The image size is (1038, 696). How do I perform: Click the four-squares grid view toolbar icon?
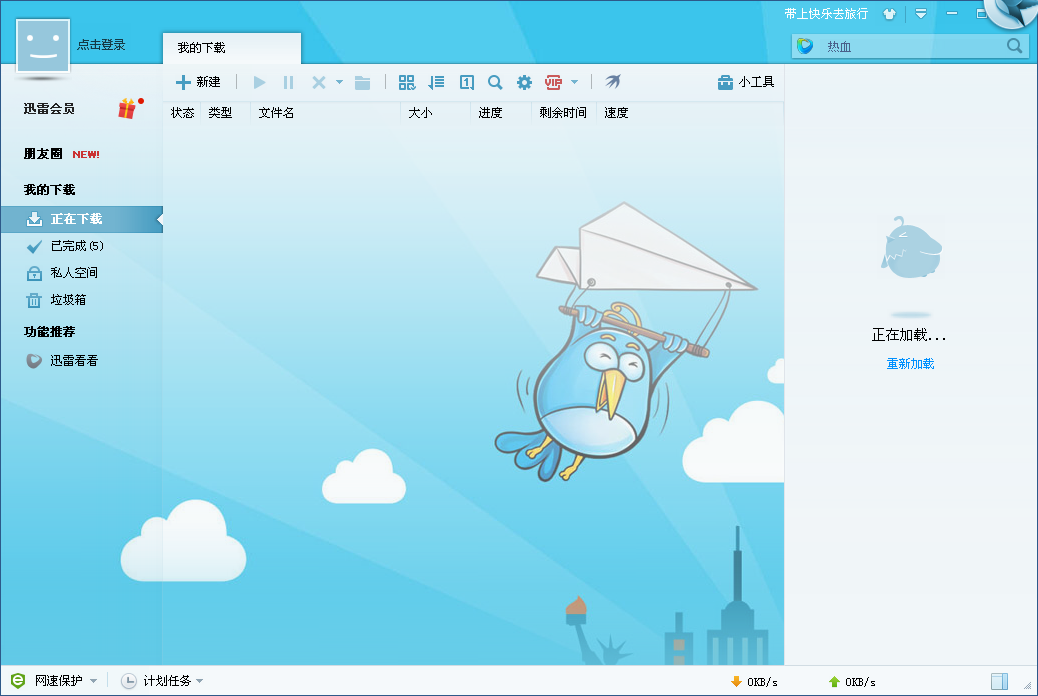[406, 82]
